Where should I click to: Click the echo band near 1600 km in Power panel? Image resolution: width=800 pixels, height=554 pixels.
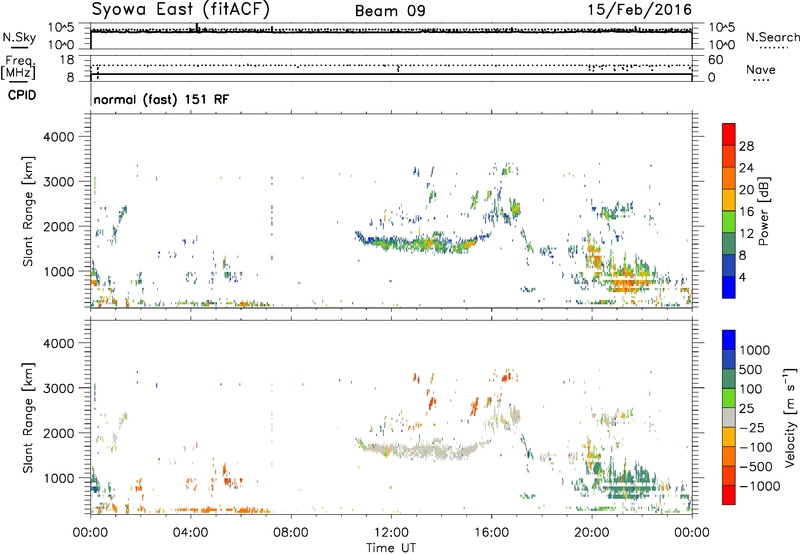coord(423,243)
